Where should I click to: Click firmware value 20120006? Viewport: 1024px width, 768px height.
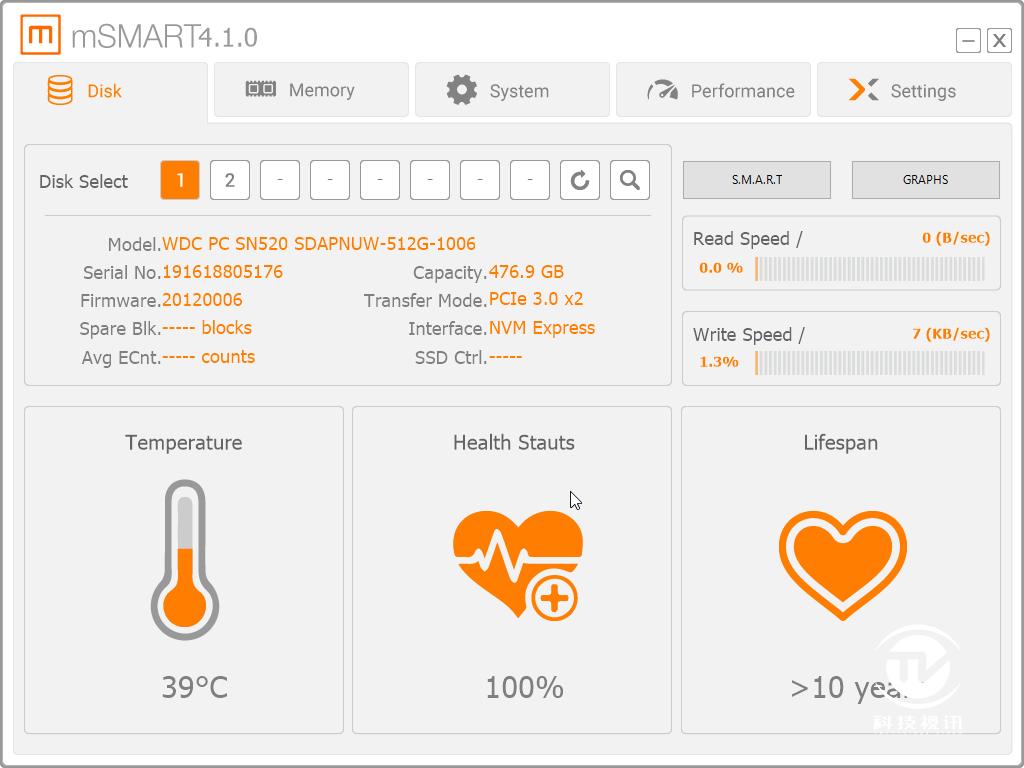[x=202, y=300]
